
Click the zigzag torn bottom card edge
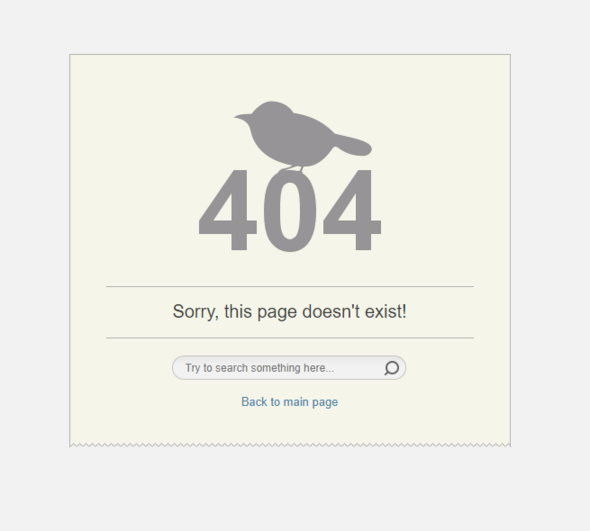(290, 445)
